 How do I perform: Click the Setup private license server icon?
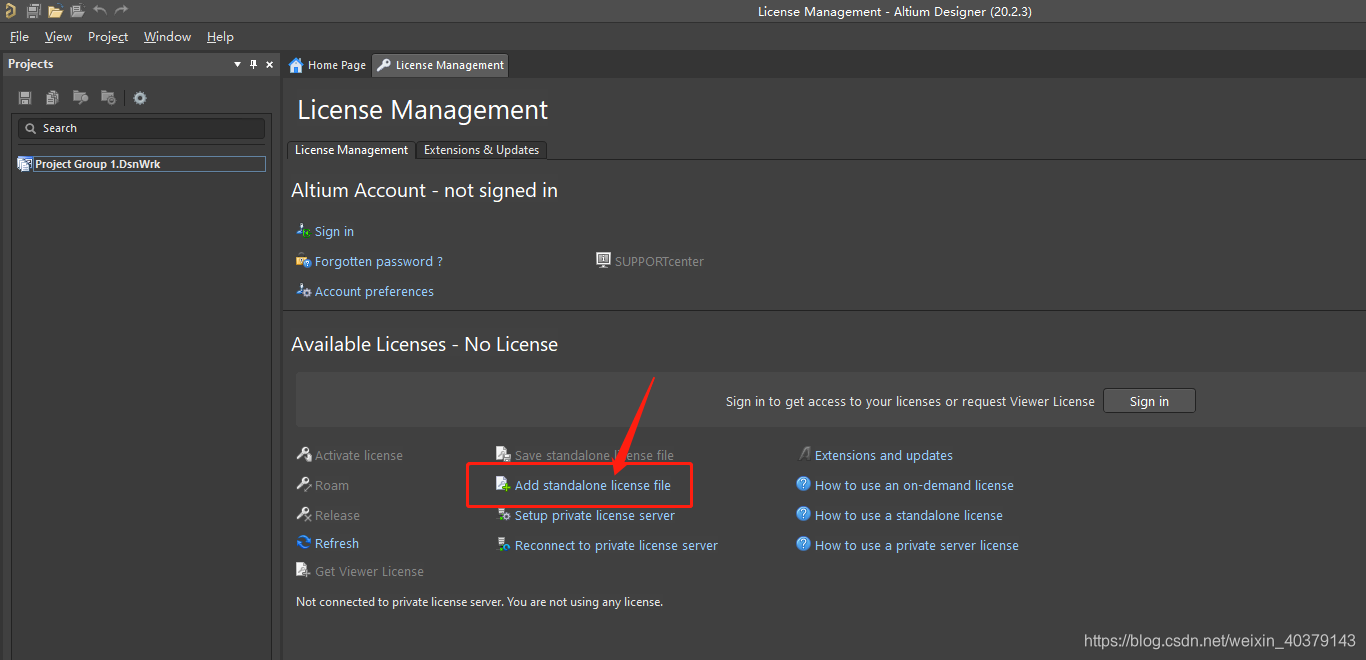(x=505, y=515)
